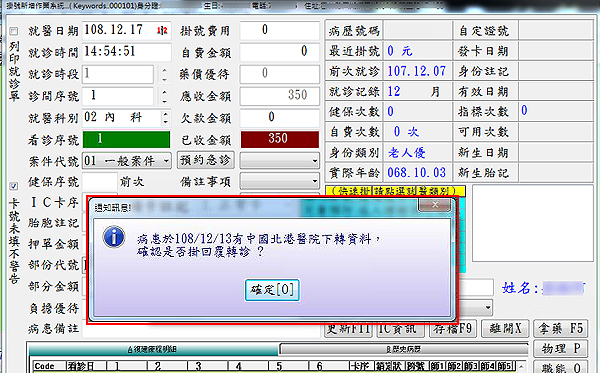
Task: Confirm with the 確定[O] button
Action: 272,290
